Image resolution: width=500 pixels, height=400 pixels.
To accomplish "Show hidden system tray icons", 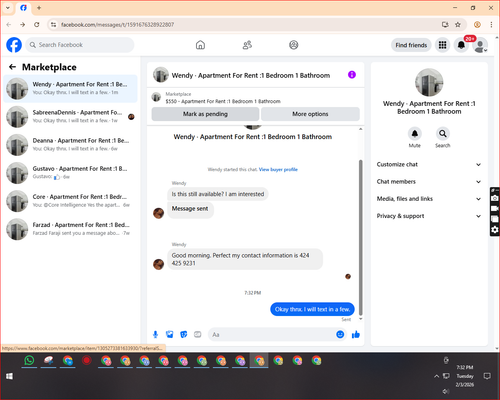I will click(x=436, y=376).
